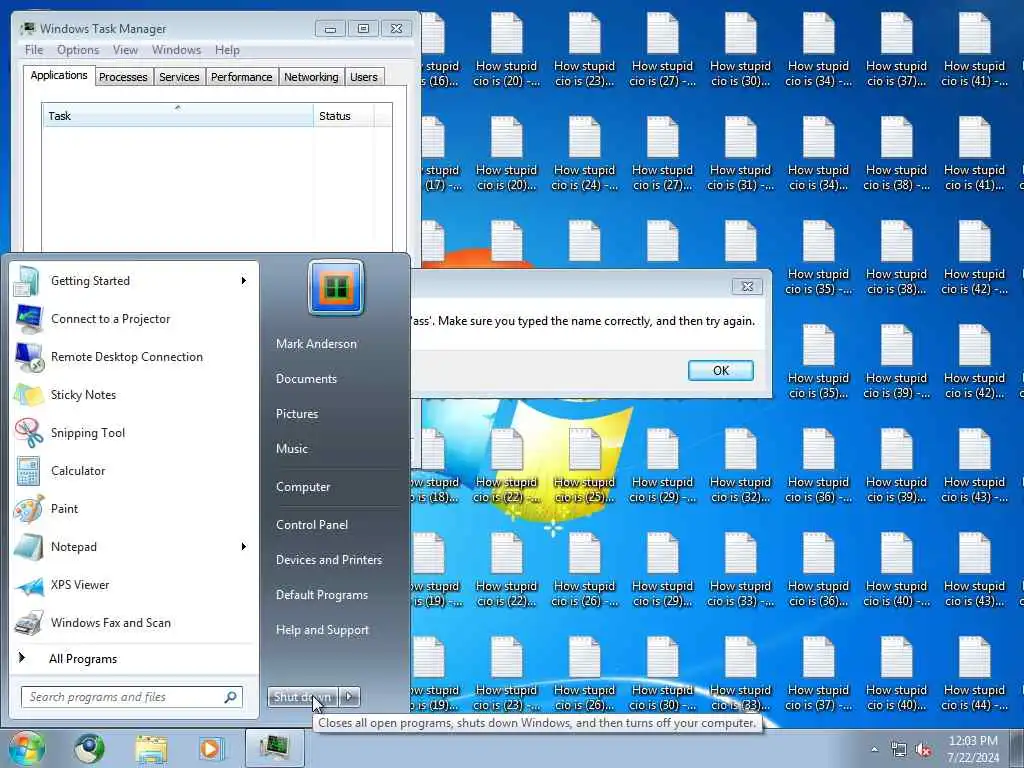Image resolution: width=1024 pixels, height=768 pixels.
Task: Switch to the Networking tab
Action: tap(311, 77)
